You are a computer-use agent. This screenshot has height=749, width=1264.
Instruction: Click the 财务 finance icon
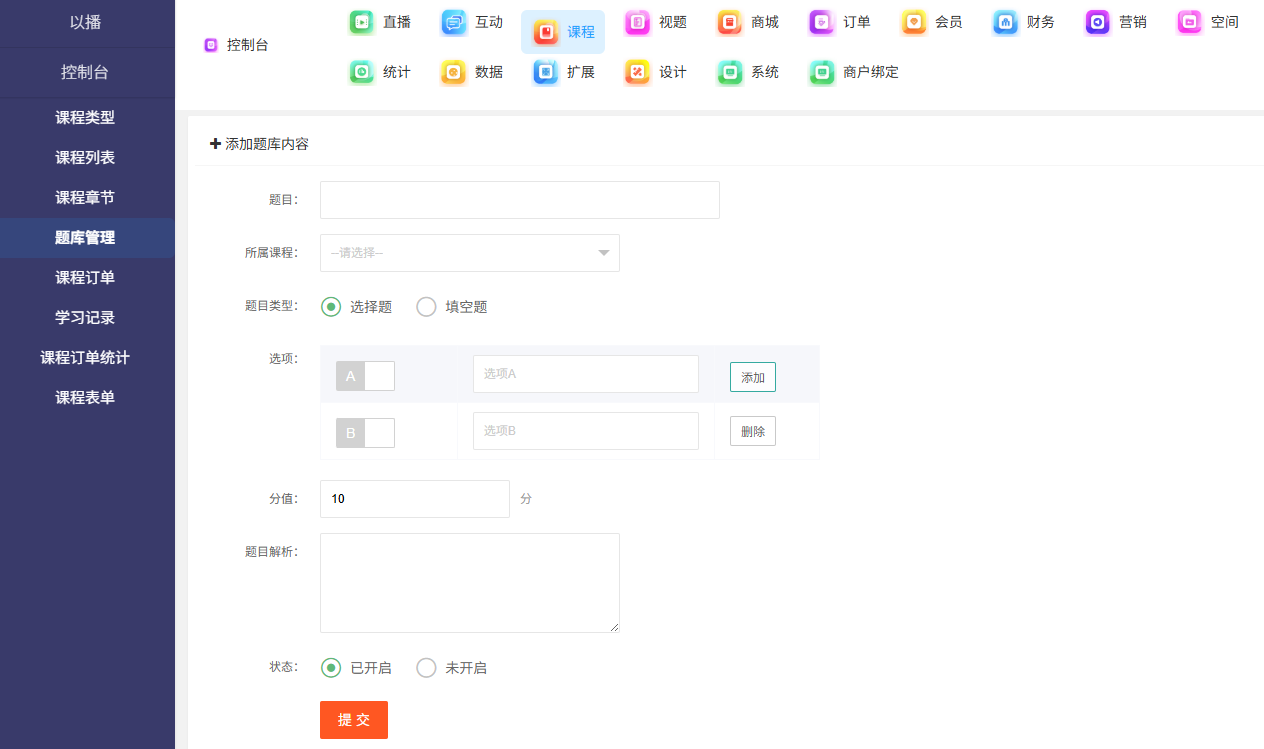pos(1006,22)
